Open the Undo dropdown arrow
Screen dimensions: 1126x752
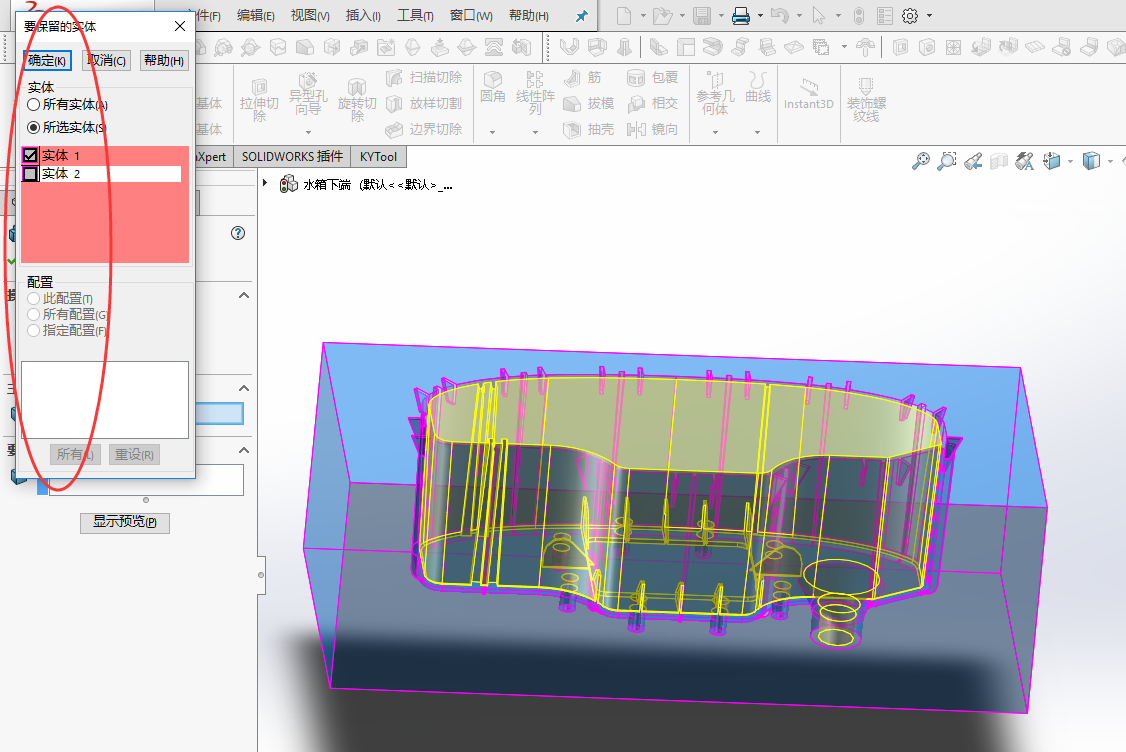tap(799, 15)
